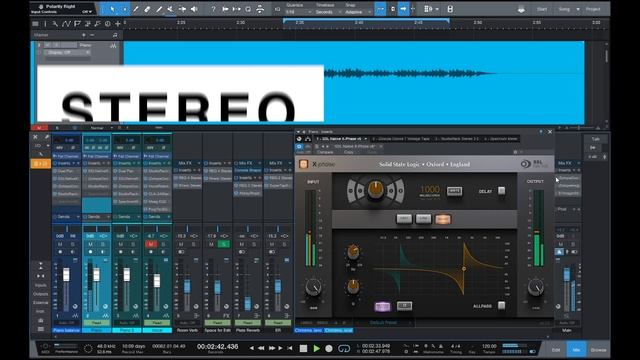This screenshot has height=360, width=640.
Task: Toggle SSL X-Phase plugin power button
Action: 303,164
